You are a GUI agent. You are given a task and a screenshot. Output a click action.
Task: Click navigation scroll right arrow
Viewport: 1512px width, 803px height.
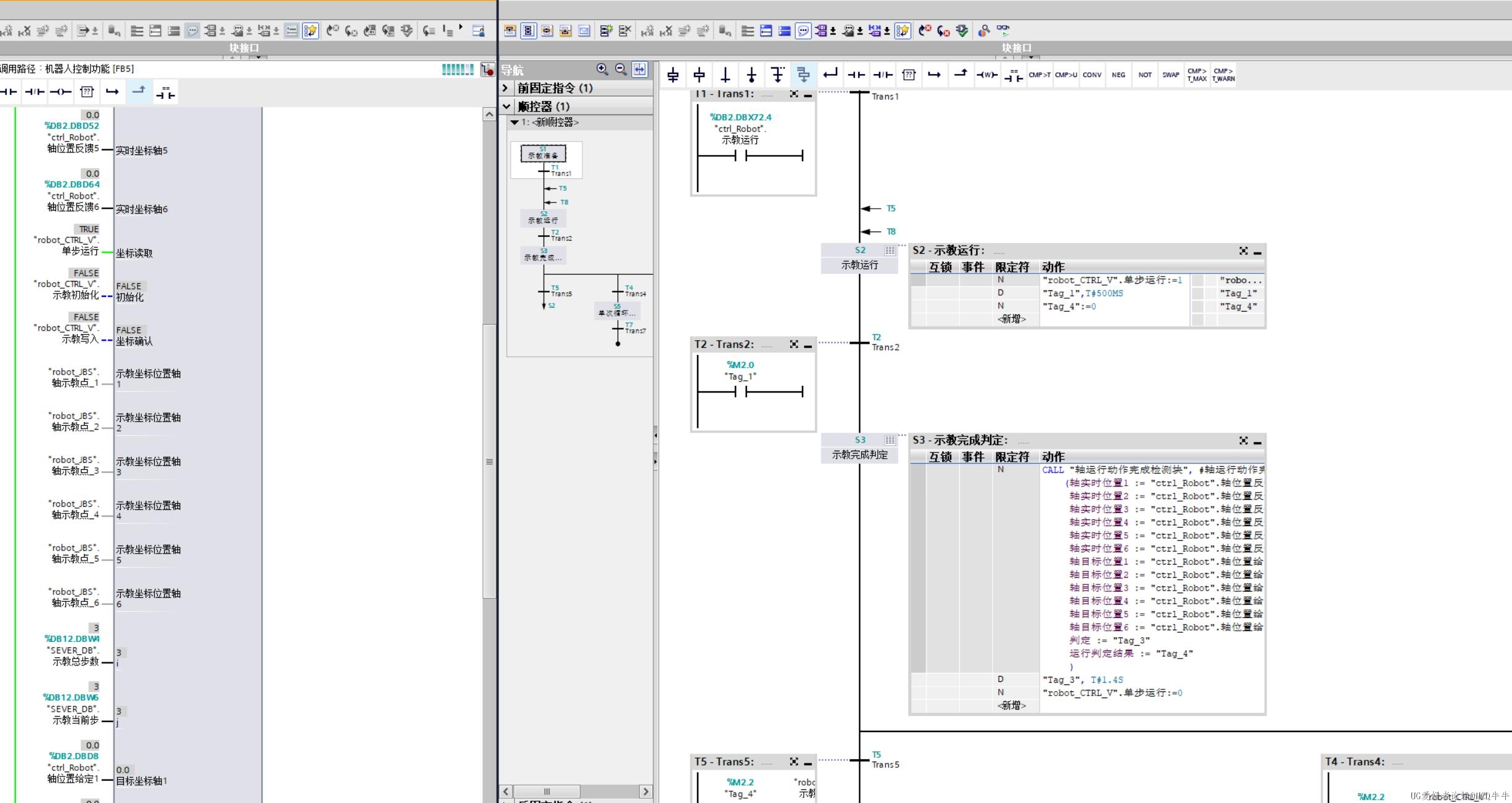click(646, 791)
